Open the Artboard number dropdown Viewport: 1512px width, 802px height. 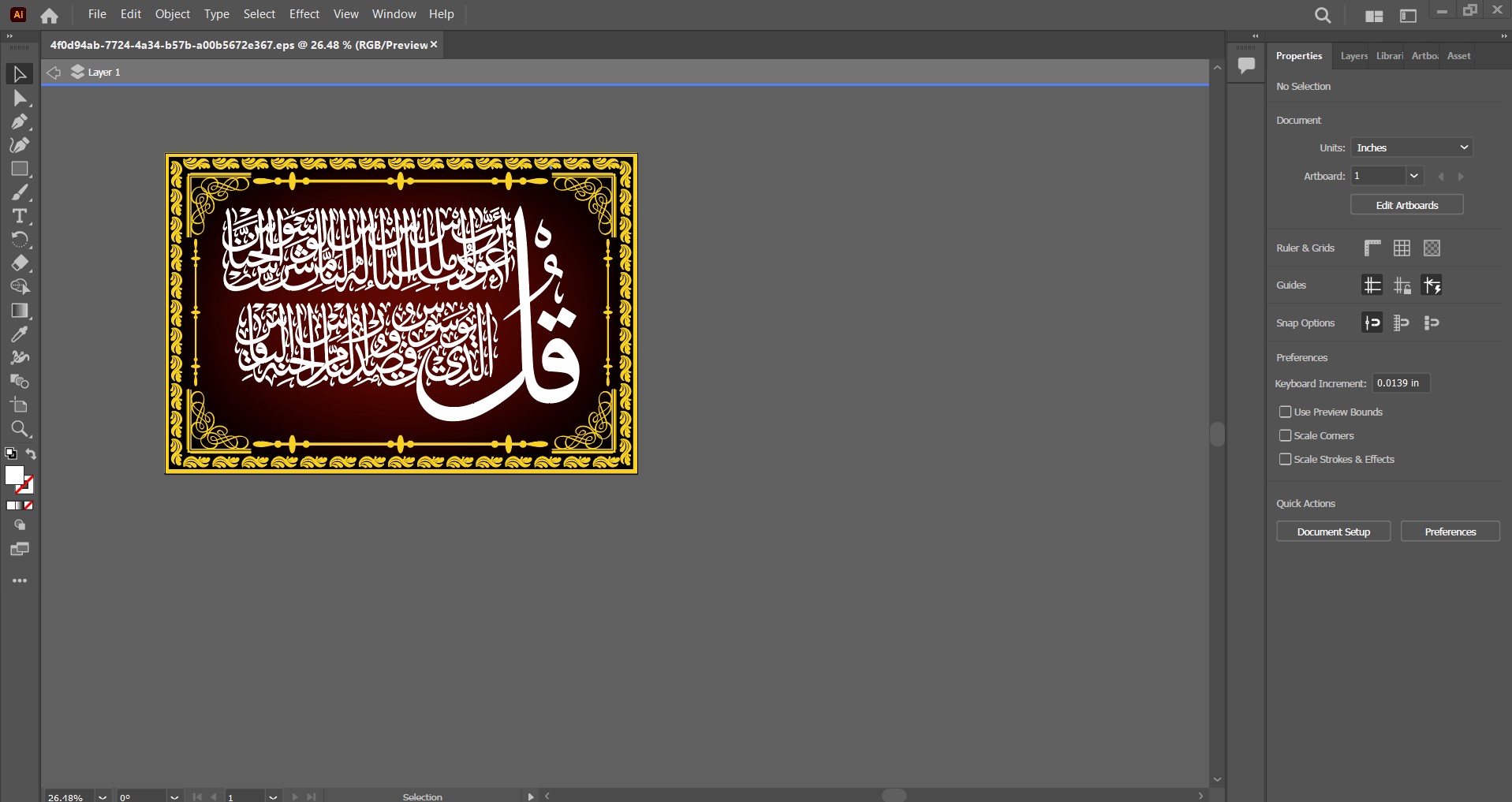[x=1413, y=176]
